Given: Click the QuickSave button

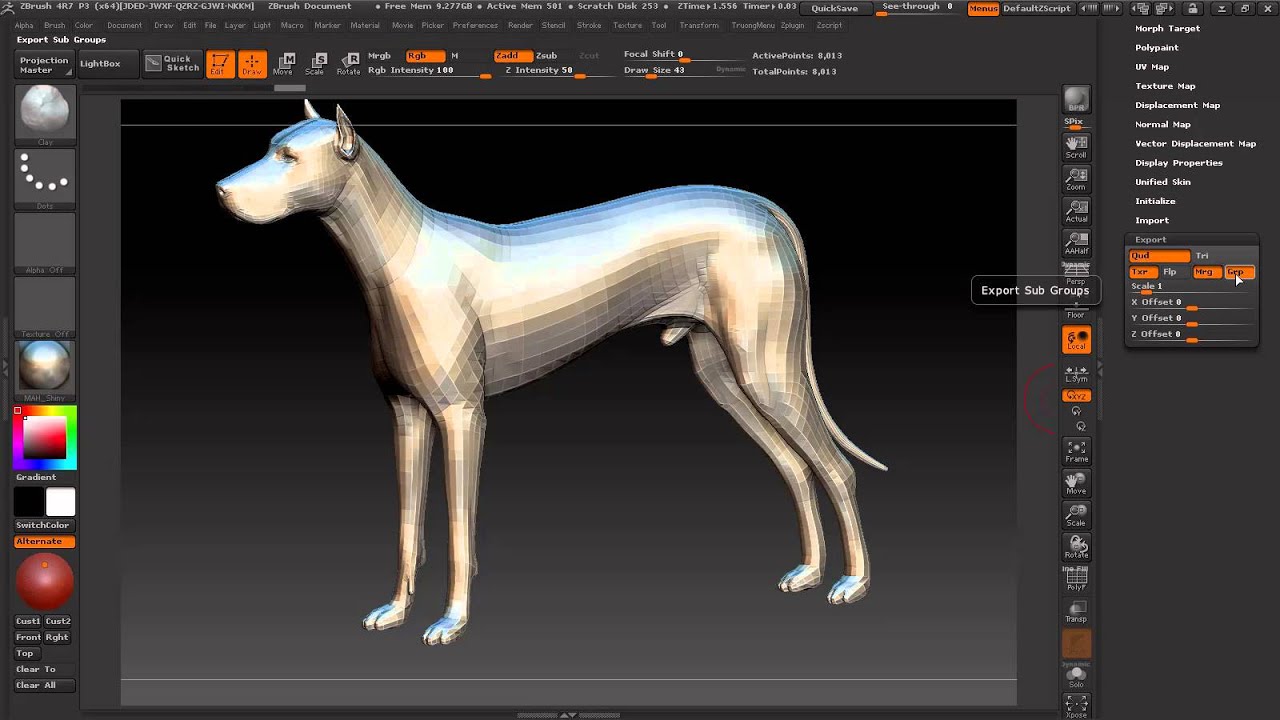Looking at the screenshot, I should 834,8.
